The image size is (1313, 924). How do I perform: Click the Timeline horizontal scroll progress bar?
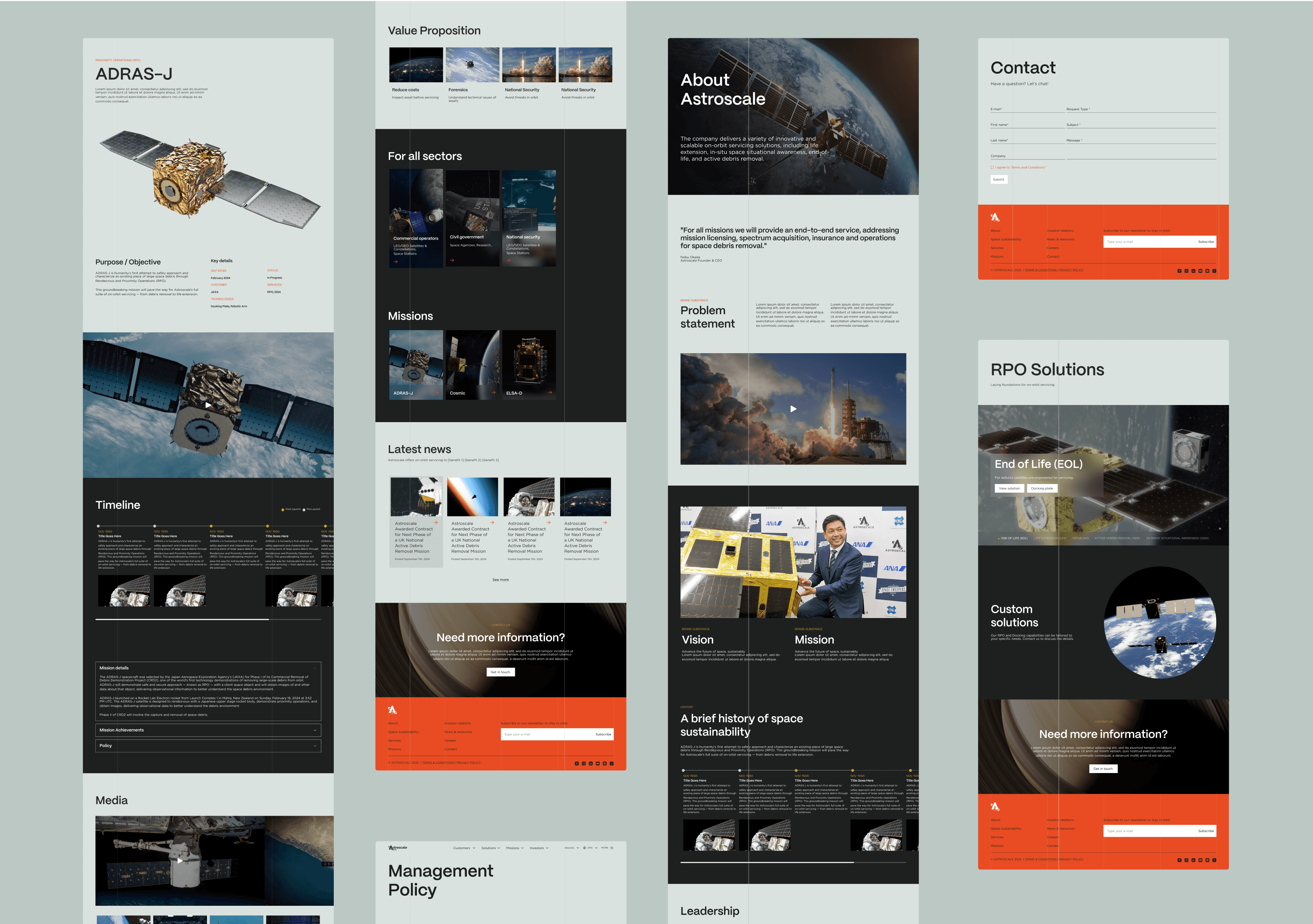(208, 619)
